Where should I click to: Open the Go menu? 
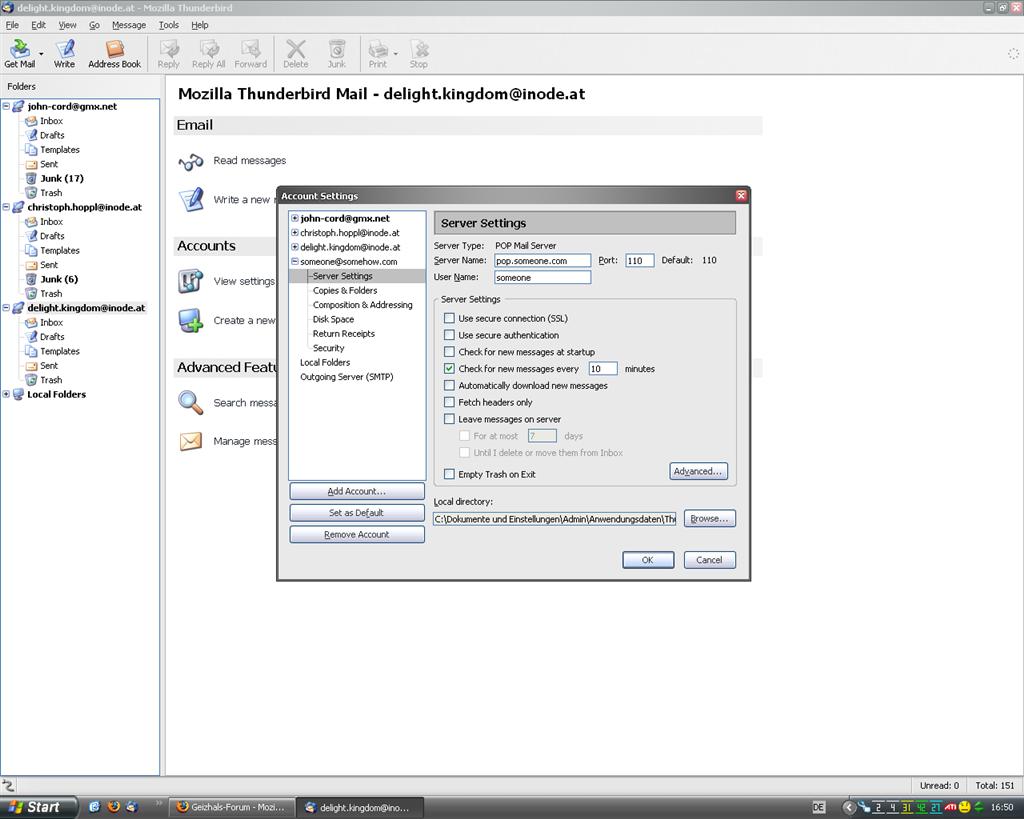click(94, 25)
